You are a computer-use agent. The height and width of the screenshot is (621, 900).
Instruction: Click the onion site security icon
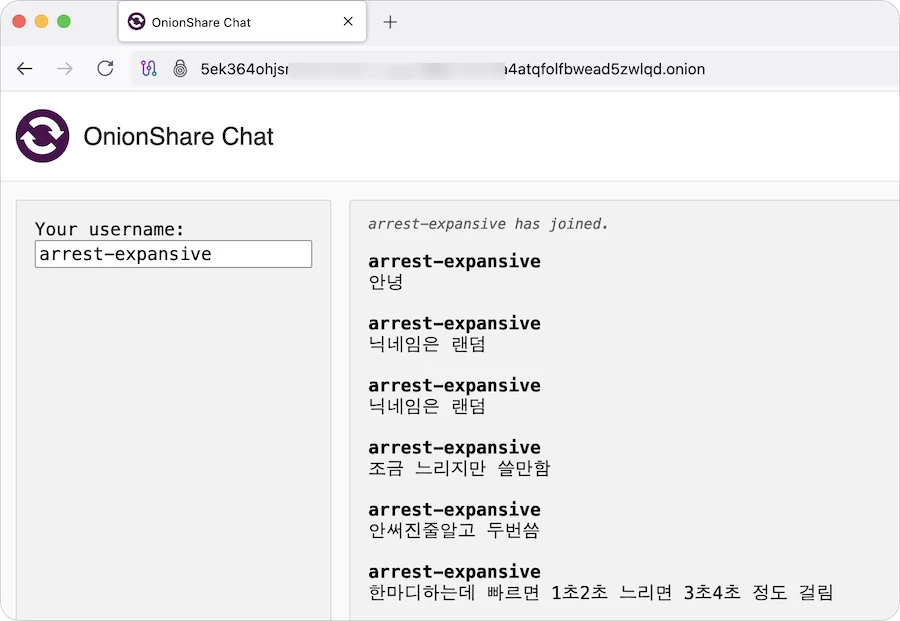180,69
